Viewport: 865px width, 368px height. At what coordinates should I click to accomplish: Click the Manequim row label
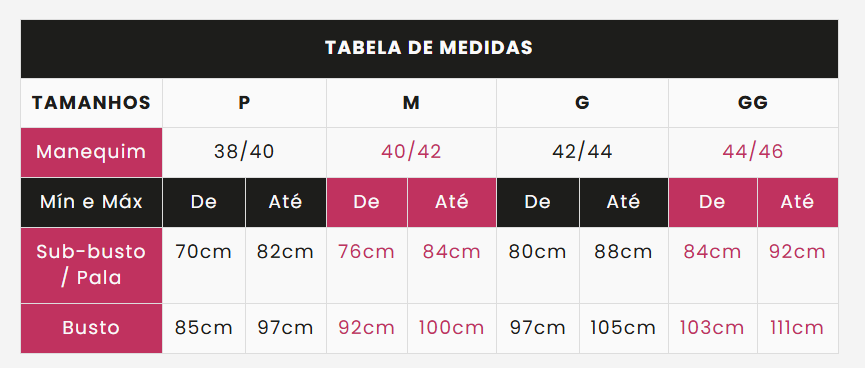point(92,152)
